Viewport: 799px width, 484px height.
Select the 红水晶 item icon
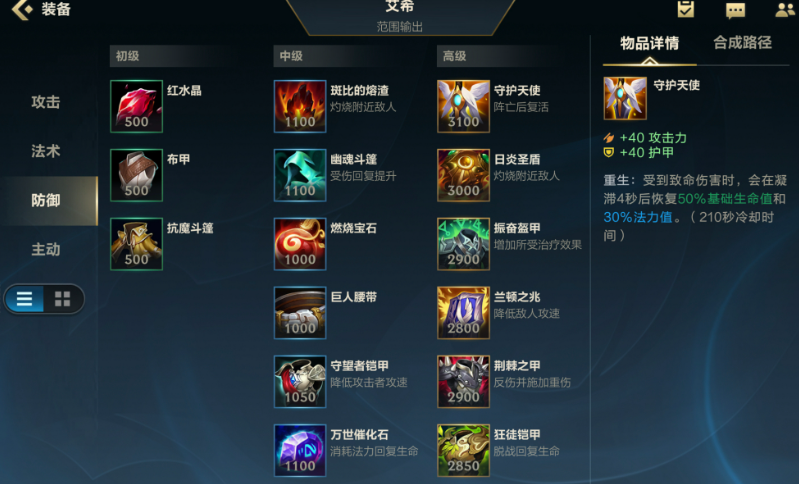(137, 106)
